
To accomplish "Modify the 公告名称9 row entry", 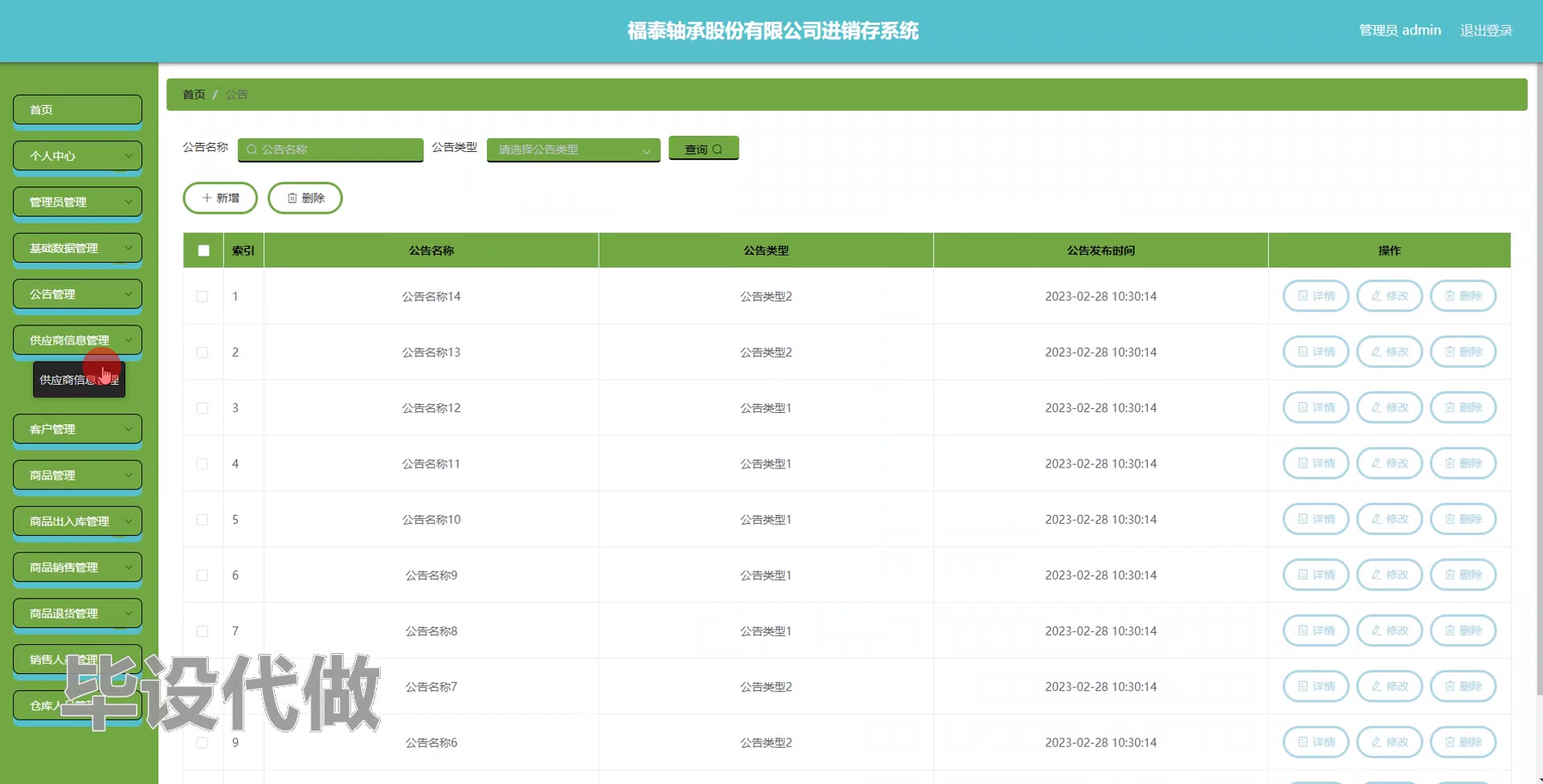I will point(1389,575).
